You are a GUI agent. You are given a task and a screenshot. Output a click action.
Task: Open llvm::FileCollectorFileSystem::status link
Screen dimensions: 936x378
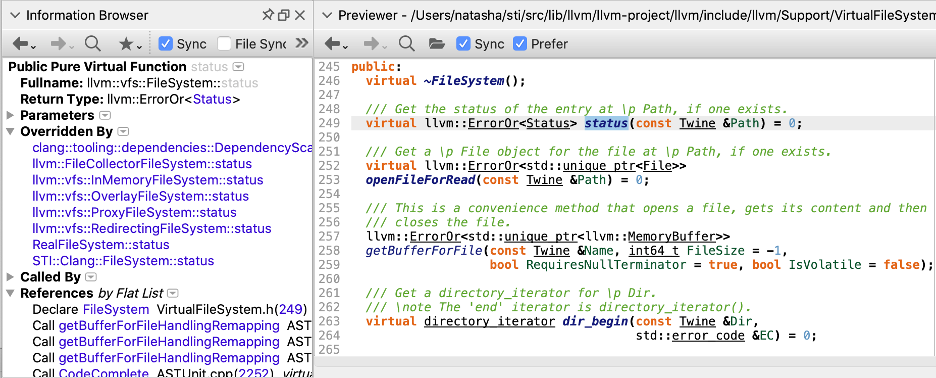coord(142,164)
